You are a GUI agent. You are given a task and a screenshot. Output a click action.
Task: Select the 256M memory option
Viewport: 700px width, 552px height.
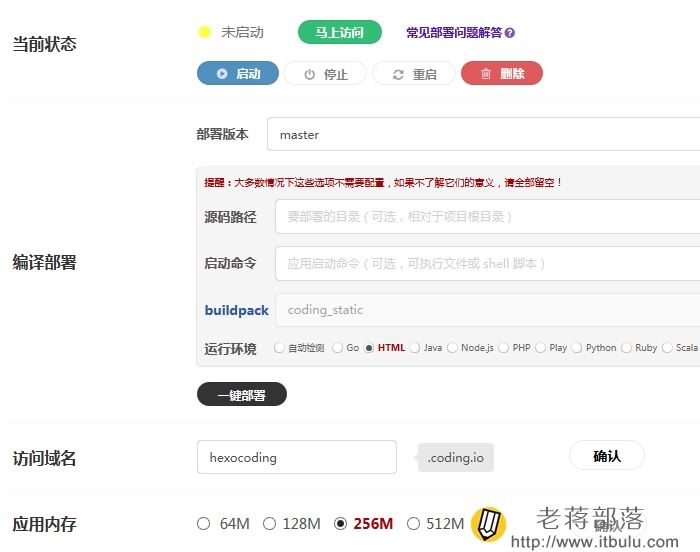[340, 523]
